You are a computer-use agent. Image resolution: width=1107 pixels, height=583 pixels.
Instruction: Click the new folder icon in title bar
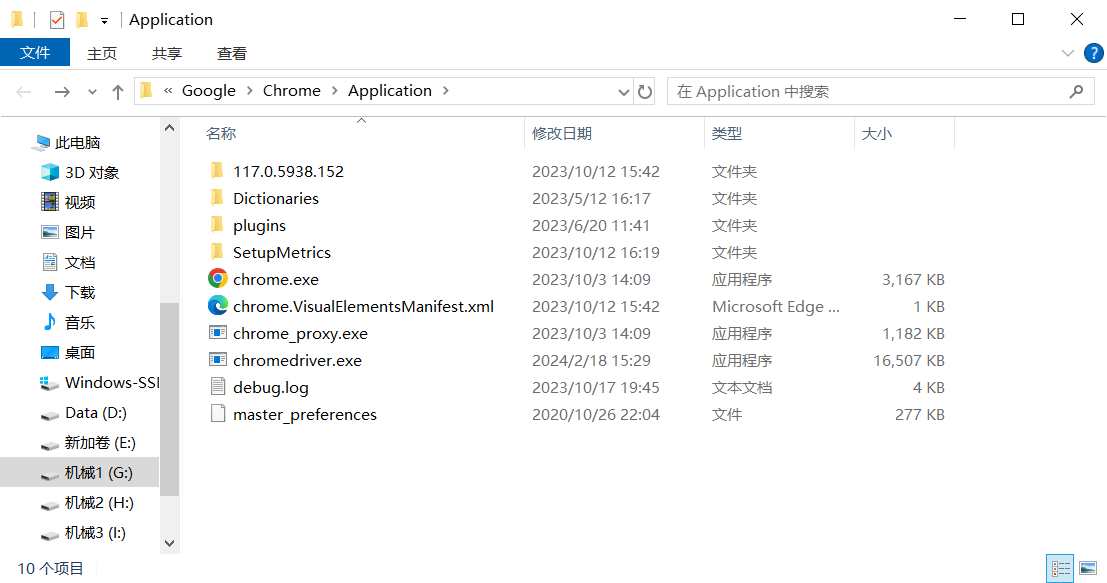tap(82, 19)
